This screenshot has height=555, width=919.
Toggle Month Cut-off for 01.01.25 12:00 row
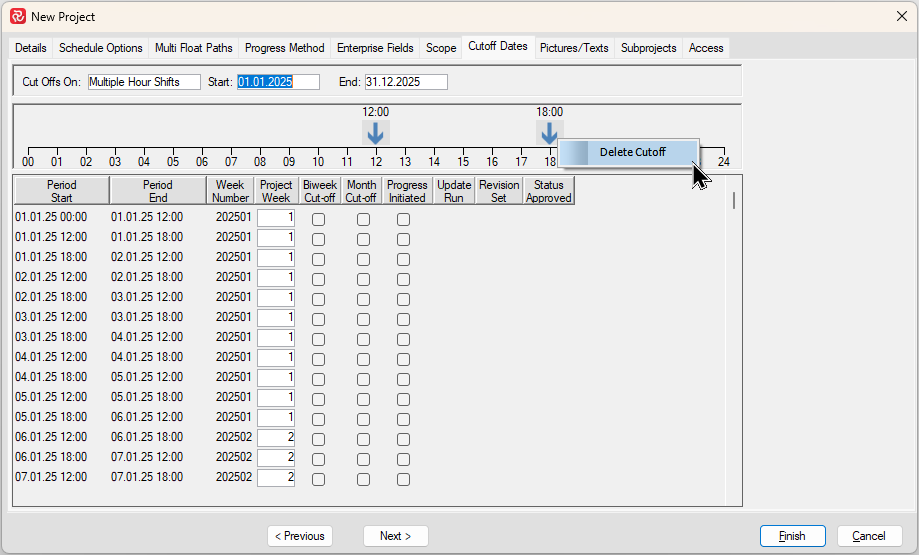tap(363, 239)
